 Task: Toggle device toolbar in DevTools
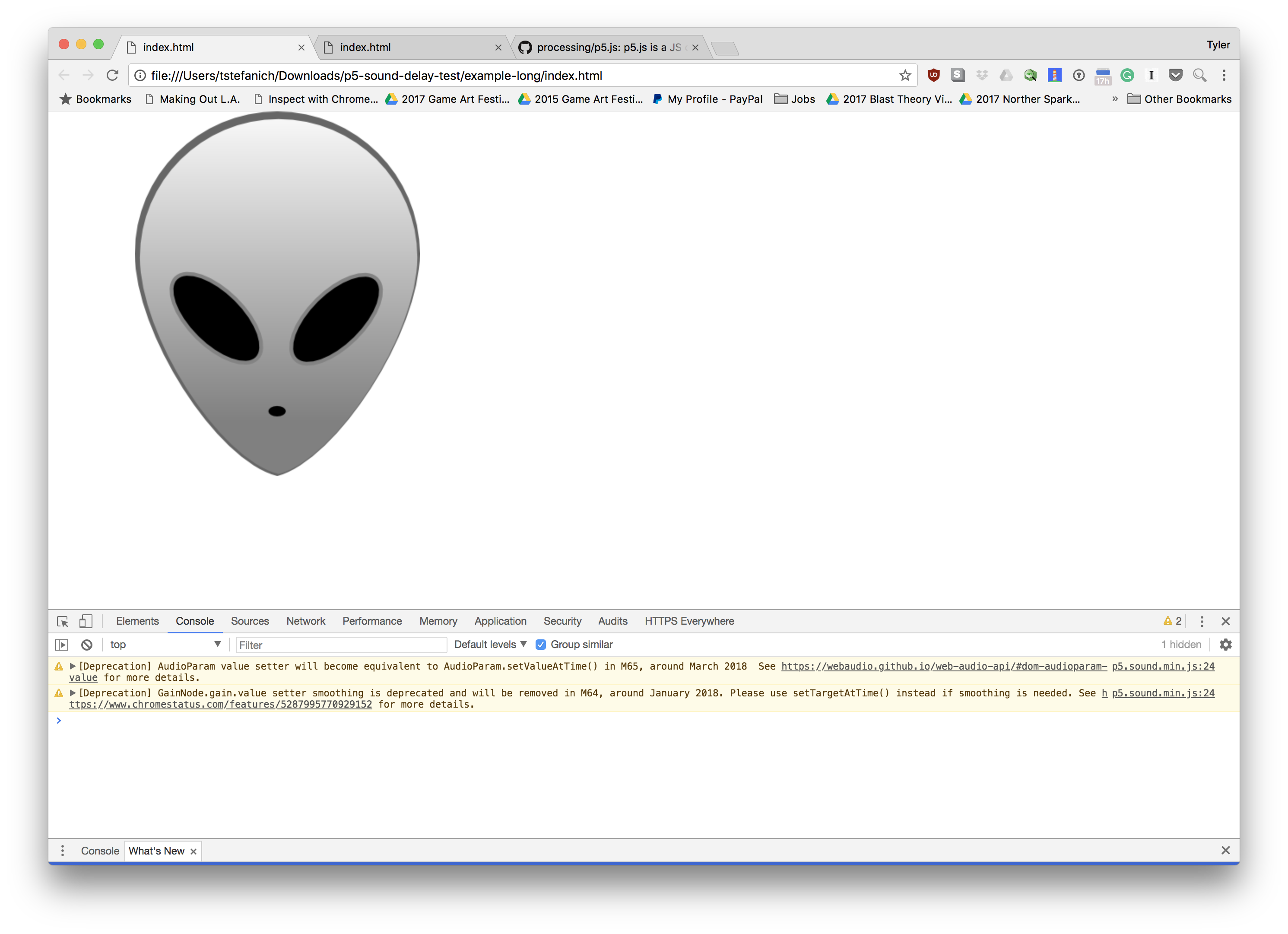(x=85, y=621)
